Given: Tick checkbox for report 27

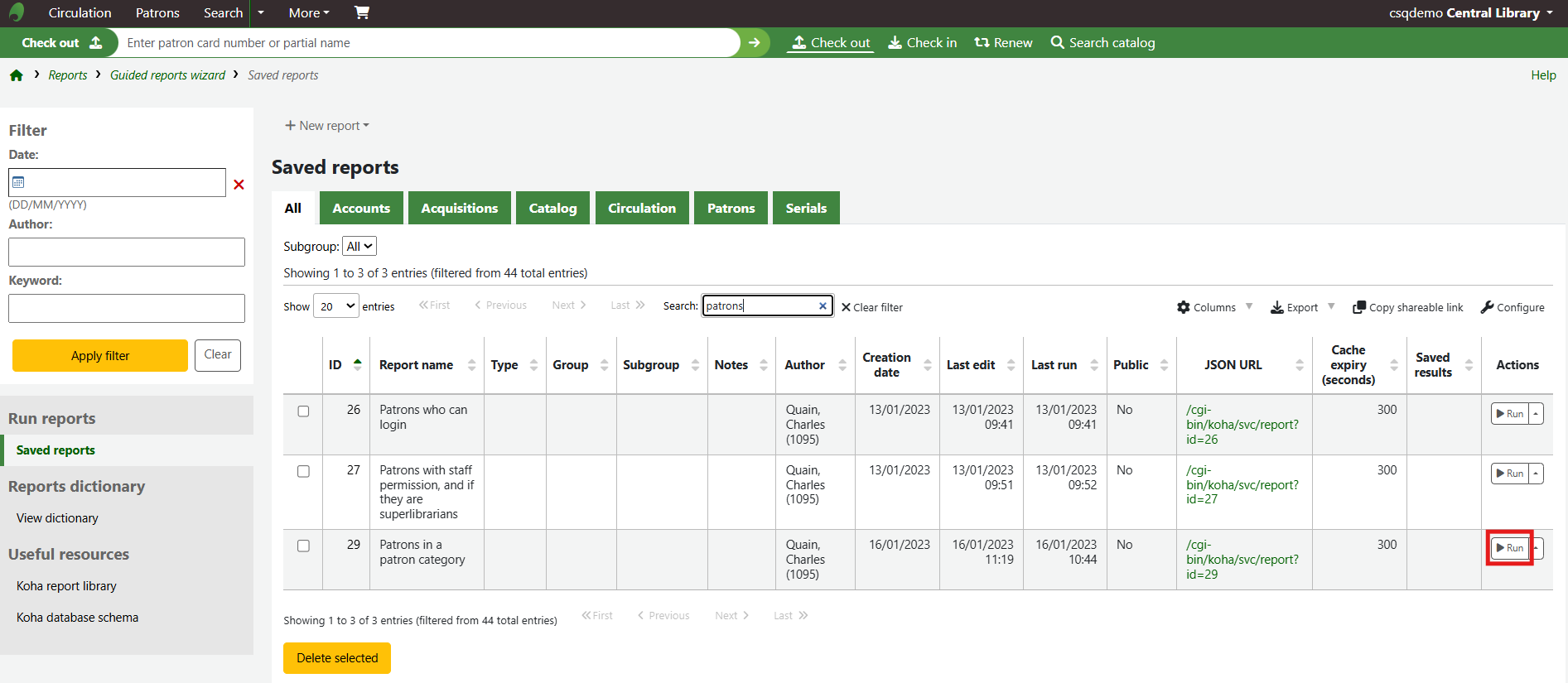Looking at the screenshot, I should 303,471.
